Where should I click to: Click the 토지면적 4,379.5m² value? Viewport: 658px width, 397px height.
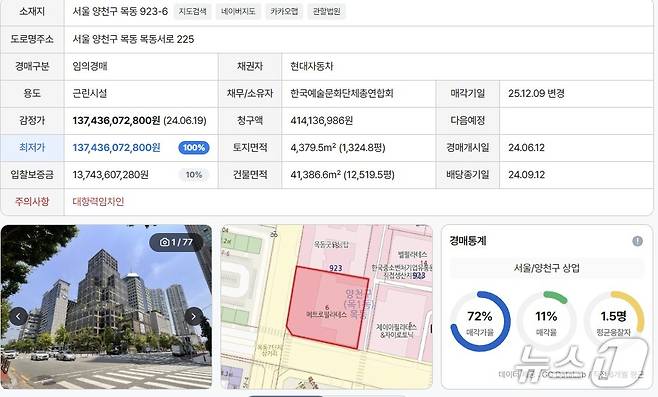coord(338,148)
